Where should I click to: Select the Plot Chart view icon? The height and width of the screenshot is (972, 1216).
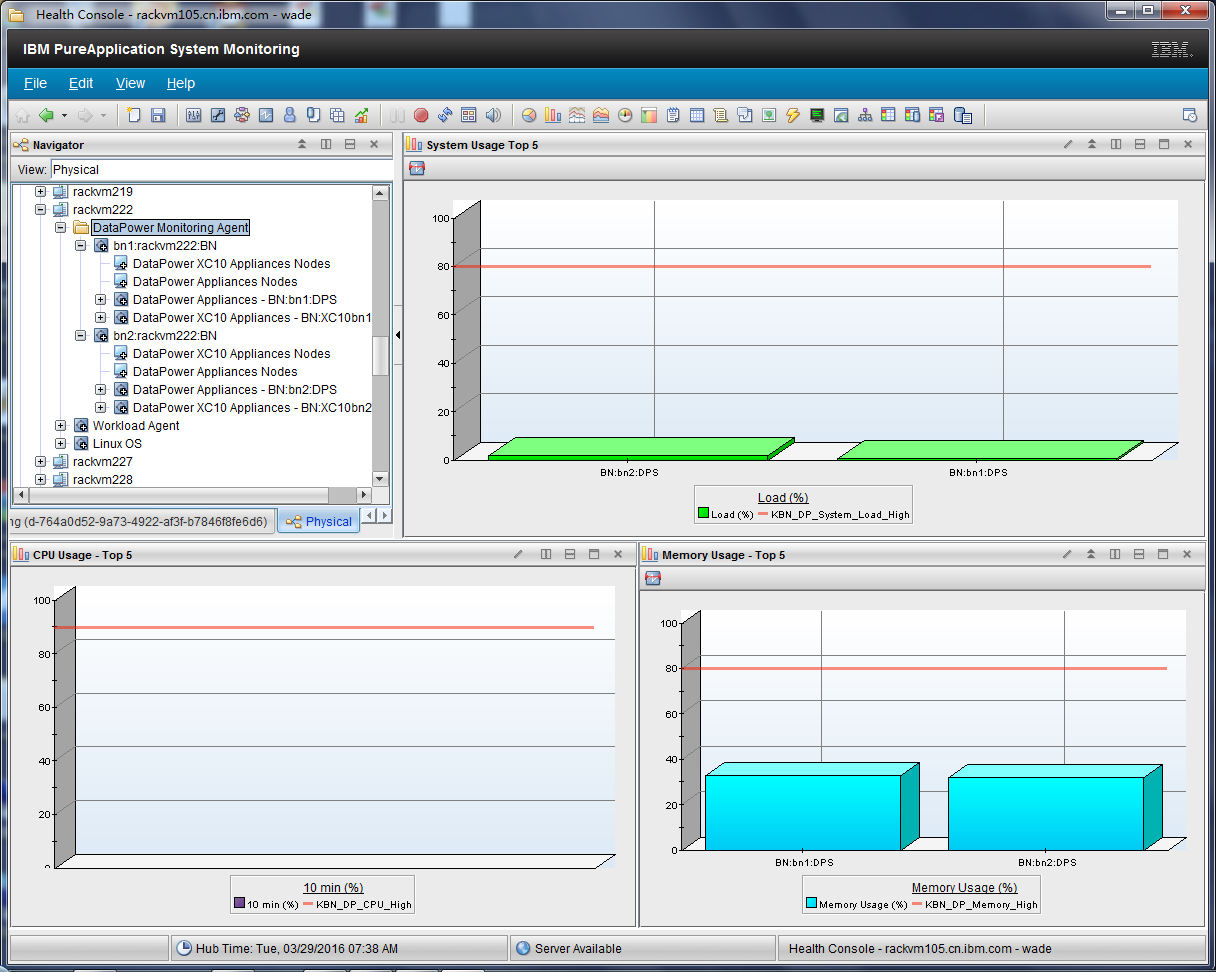(x=577, y=115)
